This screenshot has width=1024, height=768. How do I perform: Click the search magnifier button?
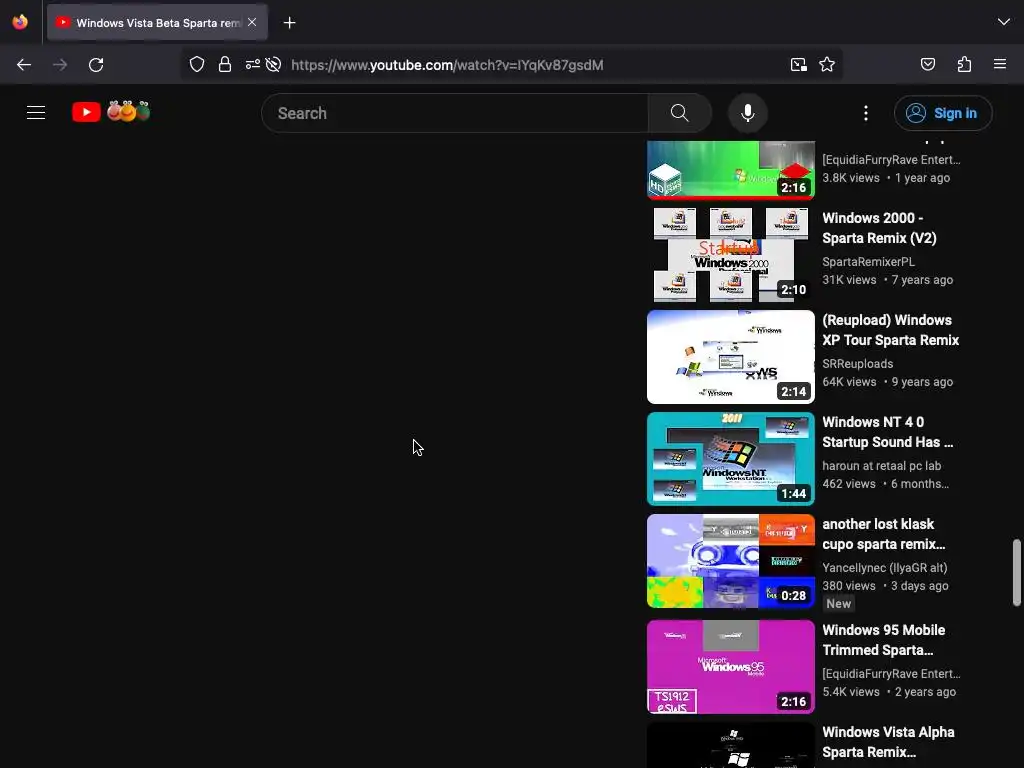coord(679,113)
